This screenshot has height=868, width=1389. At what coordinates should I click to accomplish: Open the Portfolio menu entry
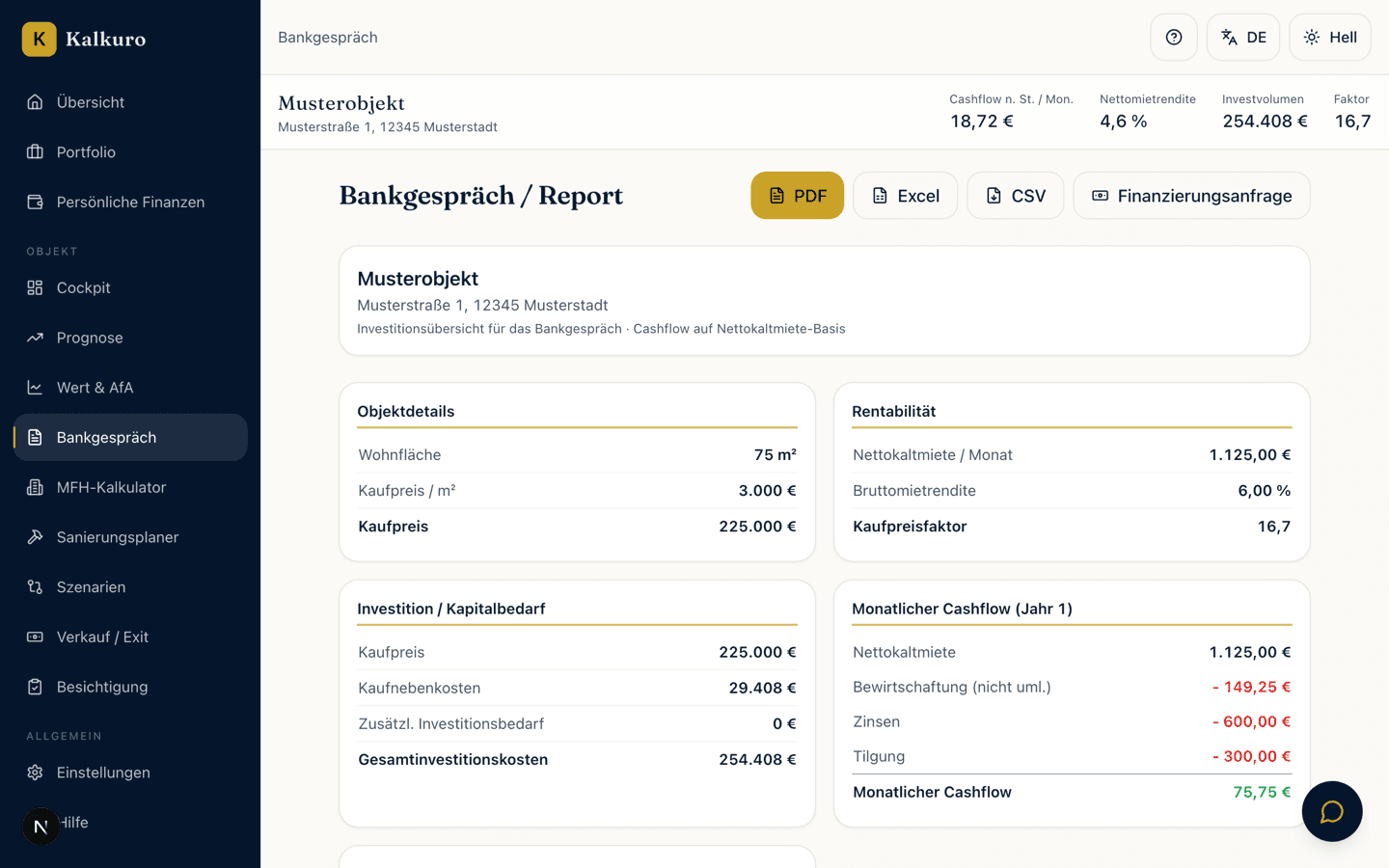pyautogui.click(x=130, y=152)
